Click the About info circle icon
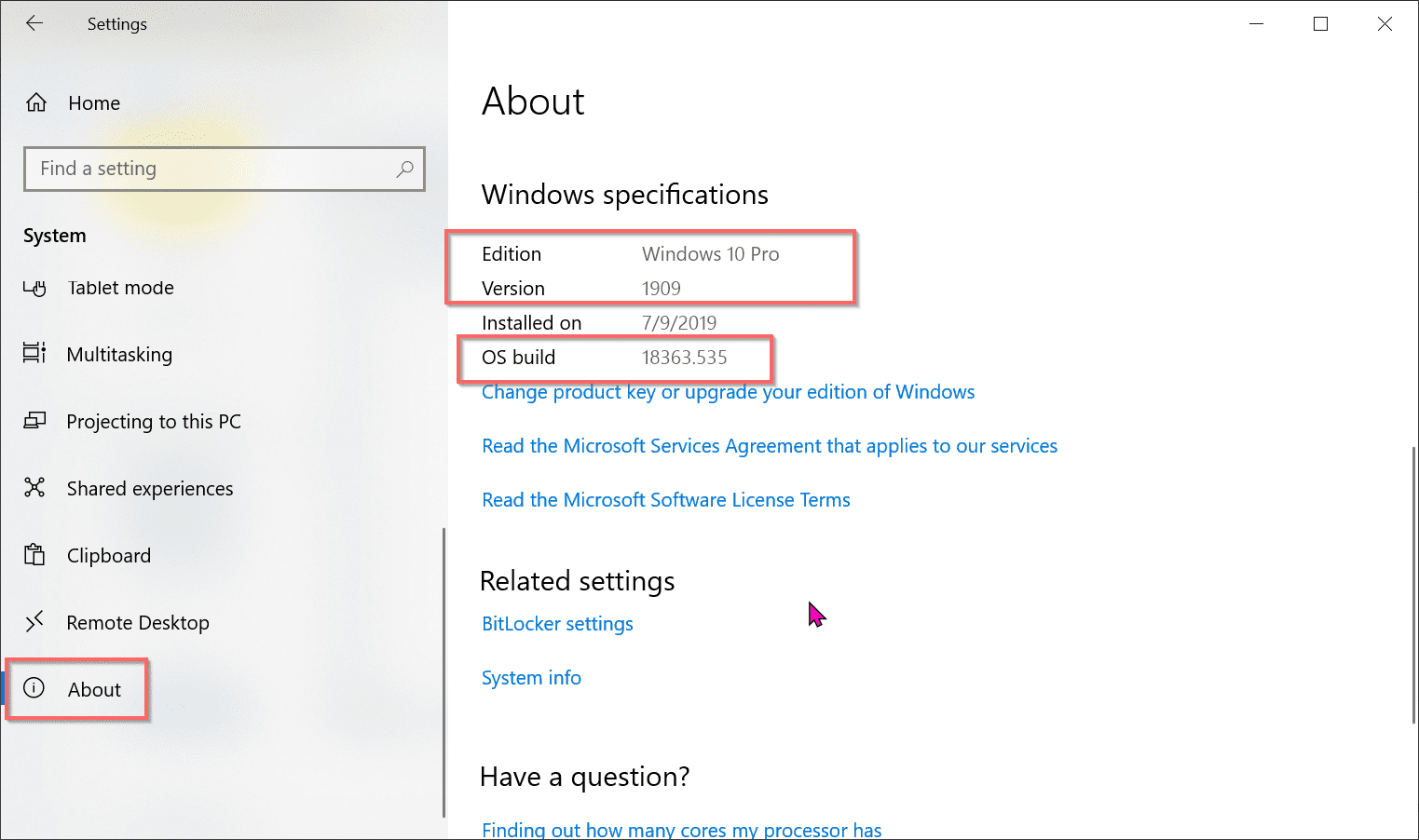The height and width of the screenshot is (840, 1419). click(x=34, y=689)
